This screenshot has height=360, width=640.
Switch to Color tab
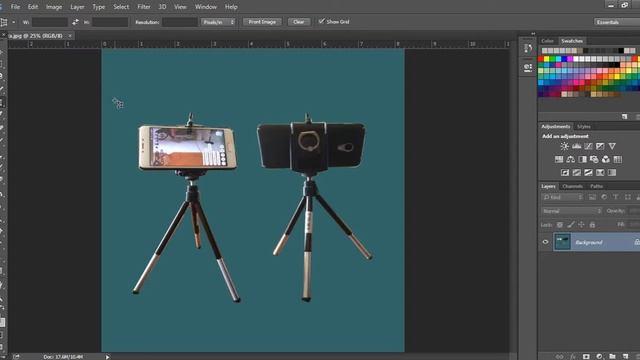click(547, 41)
